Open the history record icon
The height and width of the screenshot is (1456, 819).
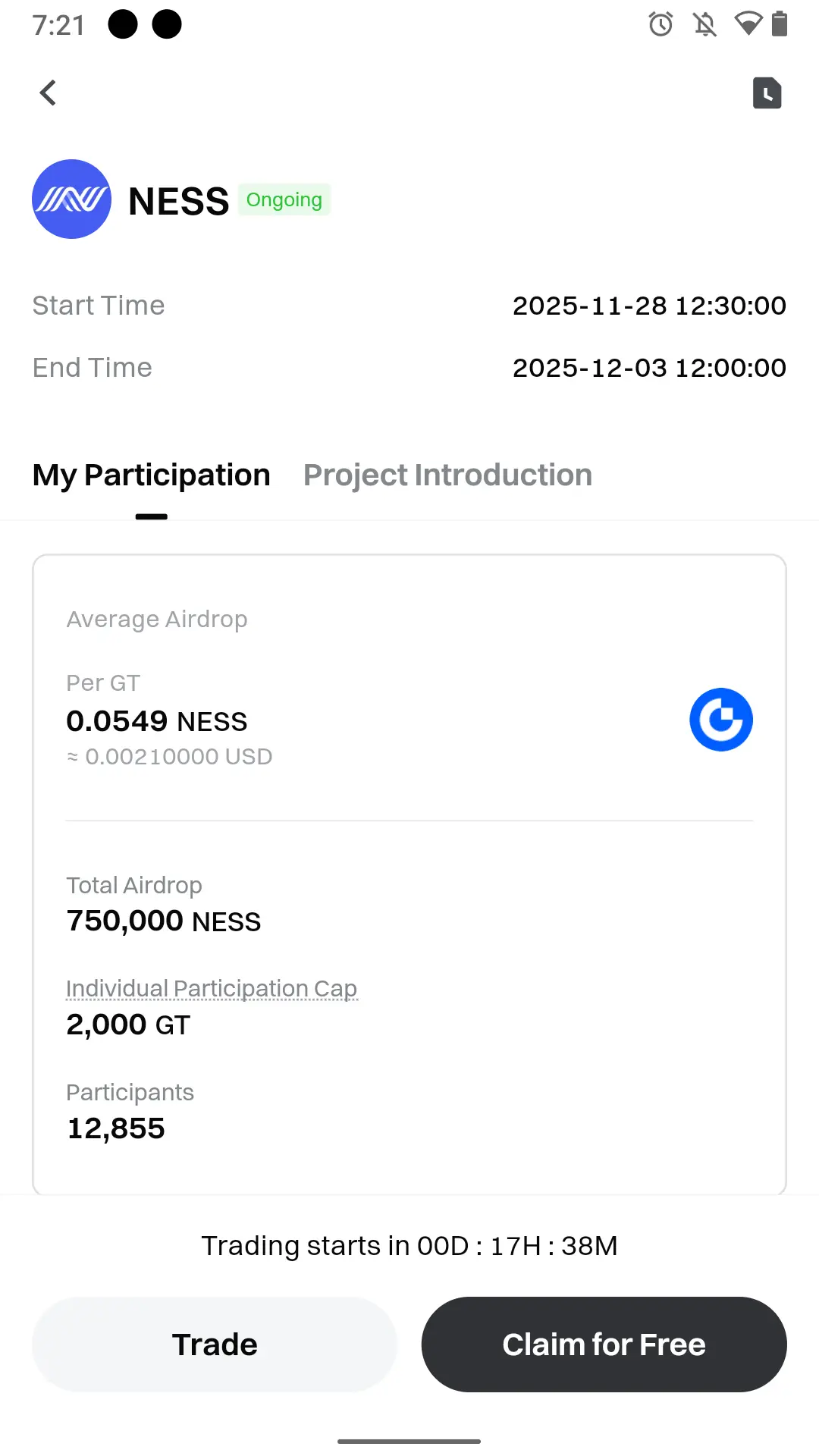tap(767, 93)
